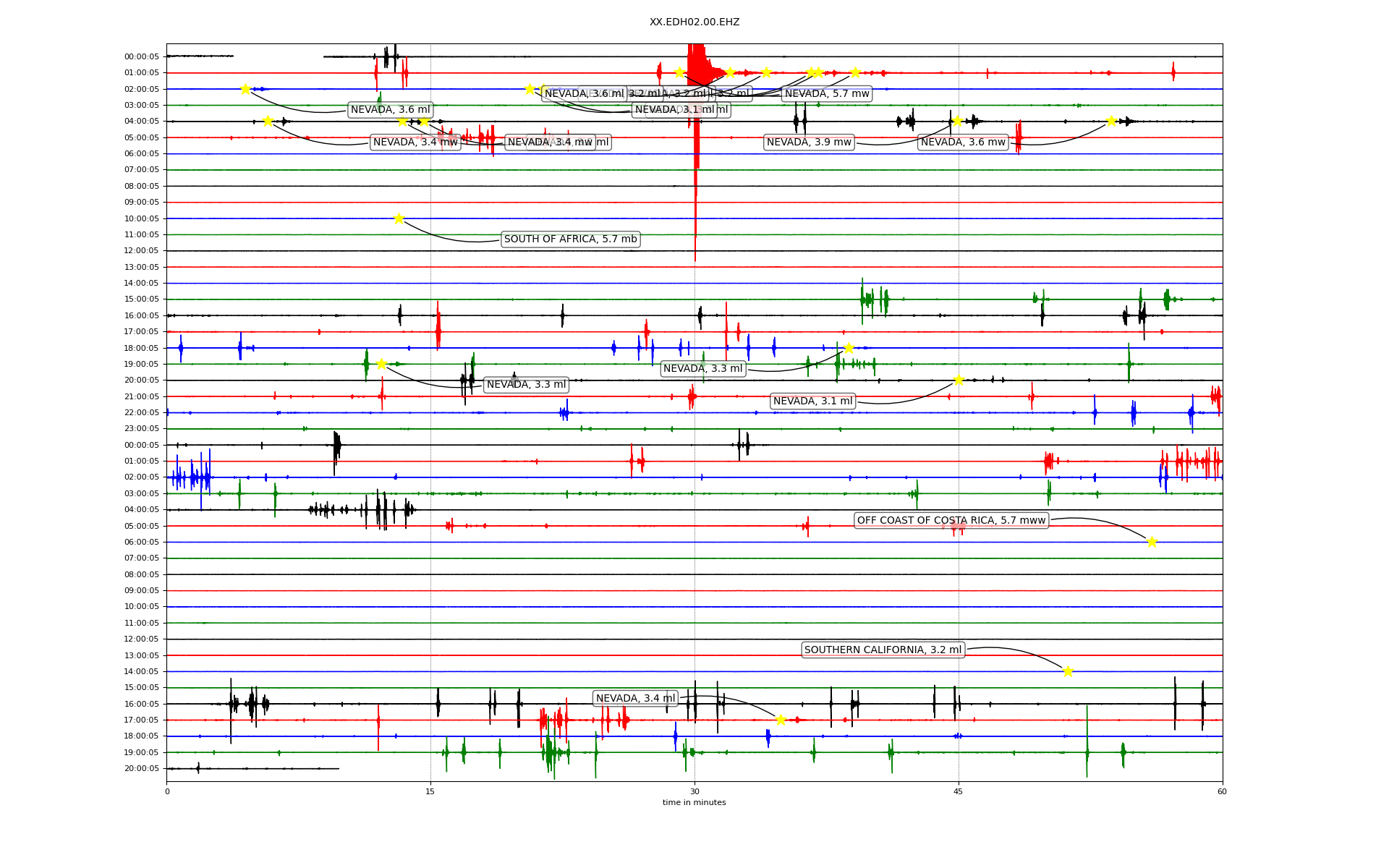Click the Costa Rica earthquake star marker
The width and height of the screenshot is (1389, 868).
click(1152, 542)
